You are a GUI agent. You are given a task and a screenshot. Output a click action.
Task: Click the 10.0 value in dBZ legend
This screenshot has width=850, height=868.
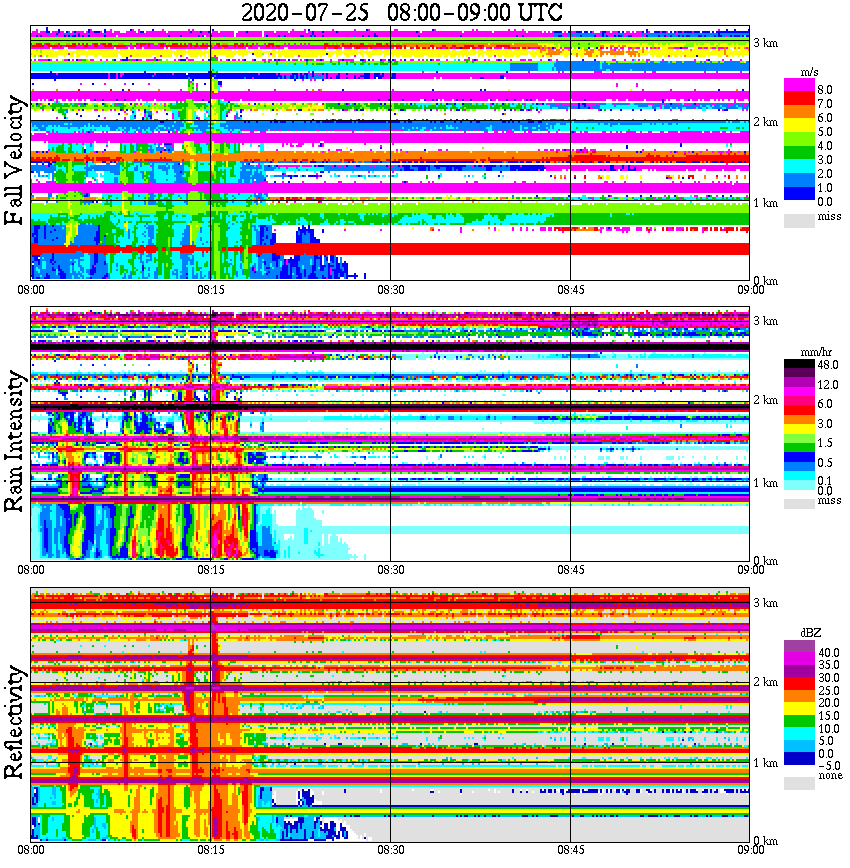[829, 728]
